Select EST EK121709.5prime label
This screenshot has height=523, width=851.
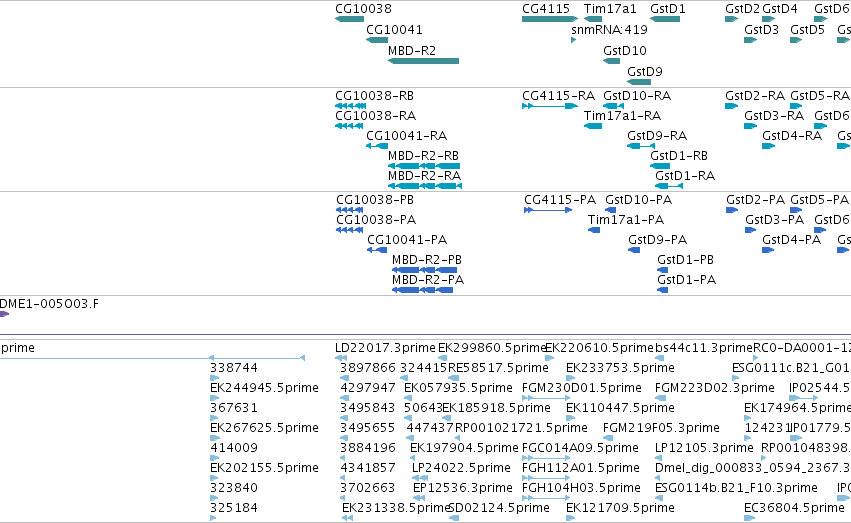tap(620, 508)
